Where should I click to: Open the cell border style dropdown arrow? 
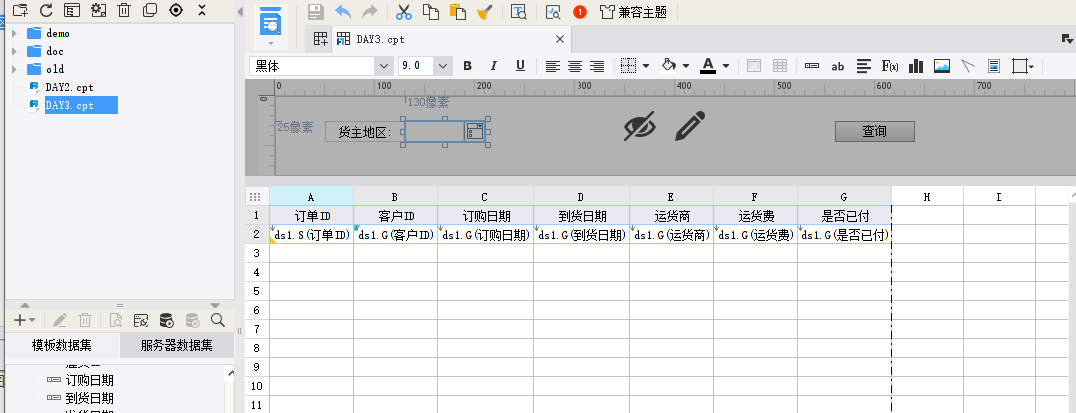(646, 66)
